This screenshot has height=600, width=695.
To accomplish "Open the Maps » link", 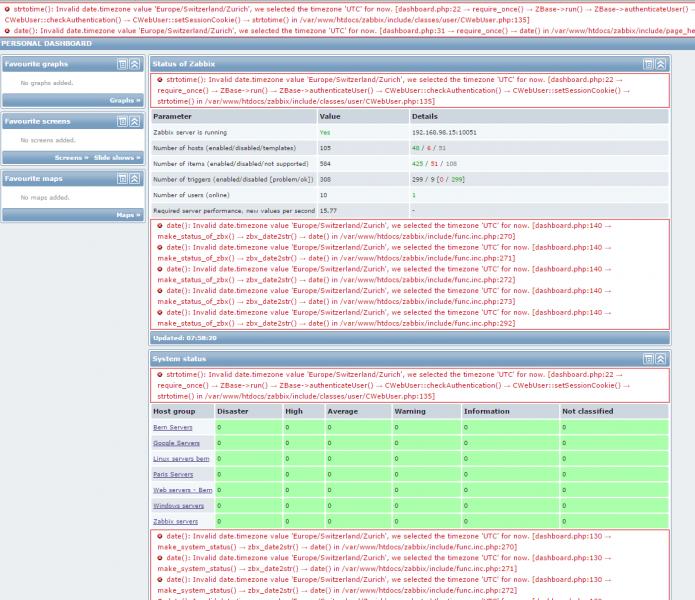I will (129, 215).
